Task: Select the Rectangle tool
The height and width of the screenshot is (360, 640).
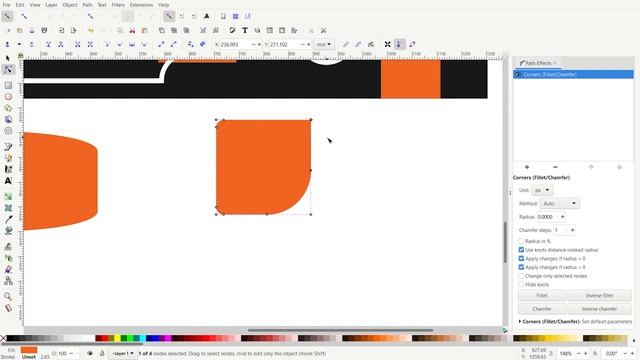Action: (8, 85)
